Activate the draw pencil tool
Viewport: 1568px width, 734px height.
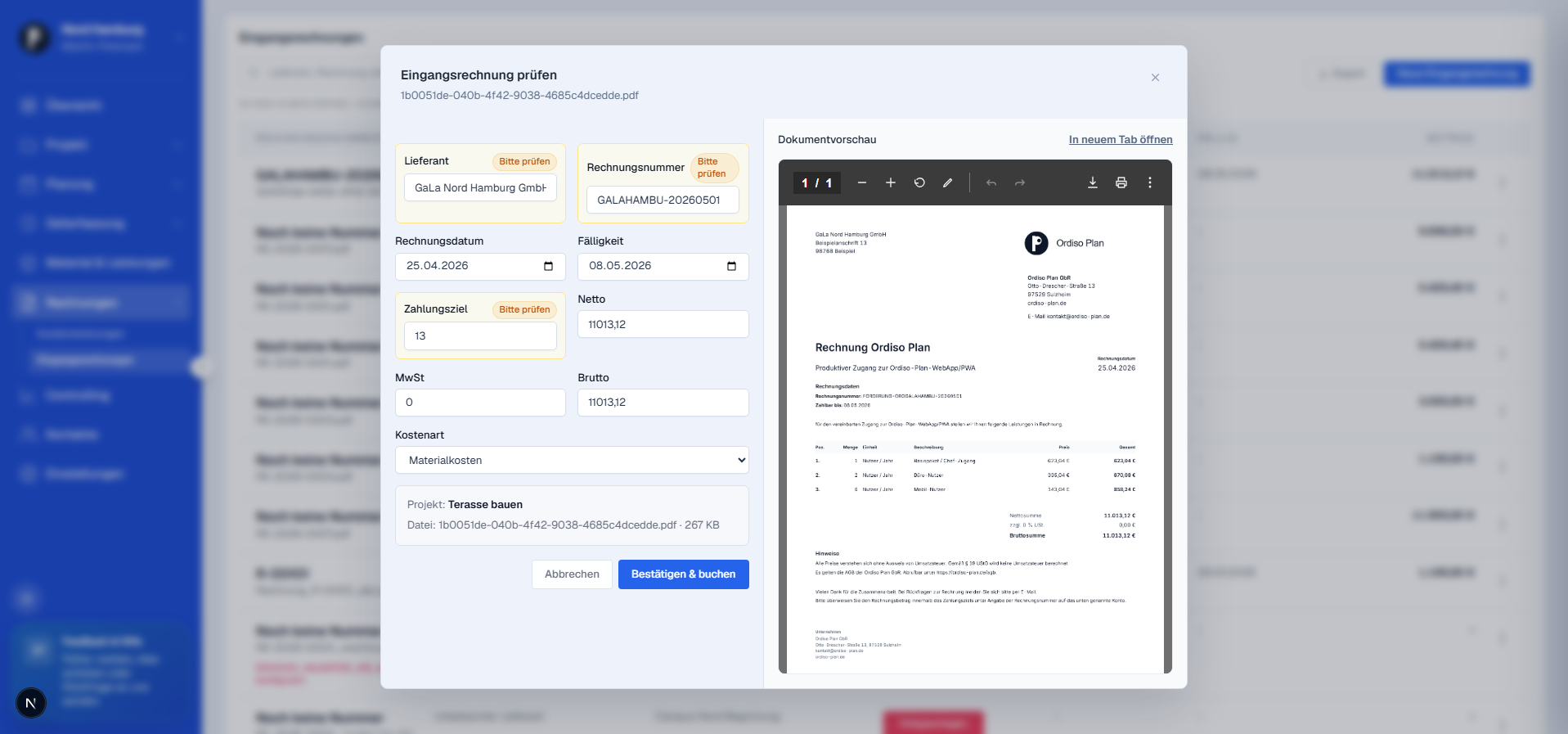947,182
